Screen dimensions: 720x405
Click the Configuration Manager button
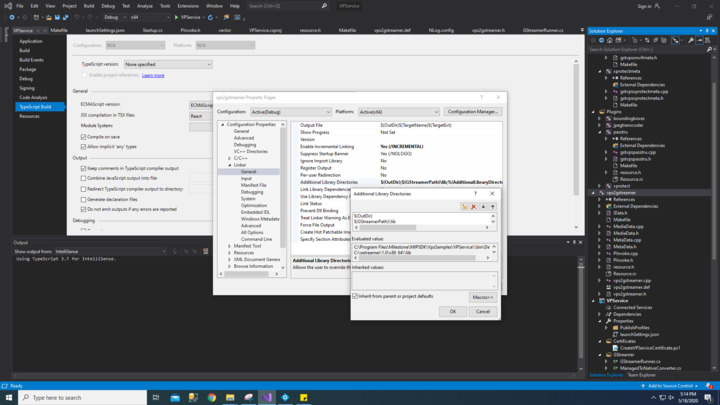473,112
